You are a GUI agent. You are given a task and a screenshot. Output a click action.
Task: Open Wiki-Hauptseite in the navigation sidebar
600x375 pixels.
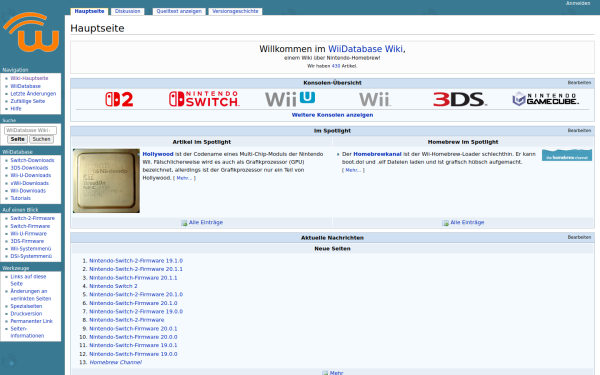pos(29,78)
